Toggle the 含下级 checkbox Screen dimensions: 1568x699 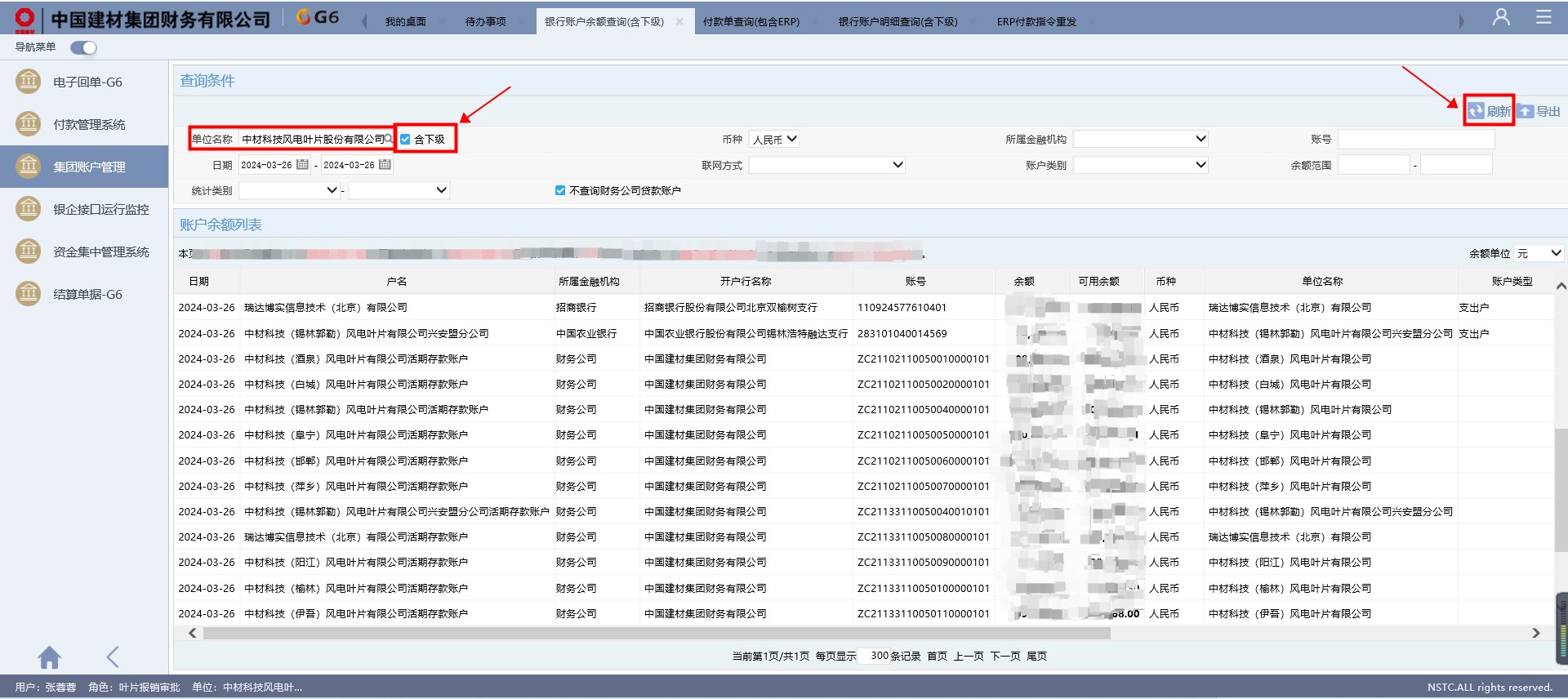click(x=405, y=140)
